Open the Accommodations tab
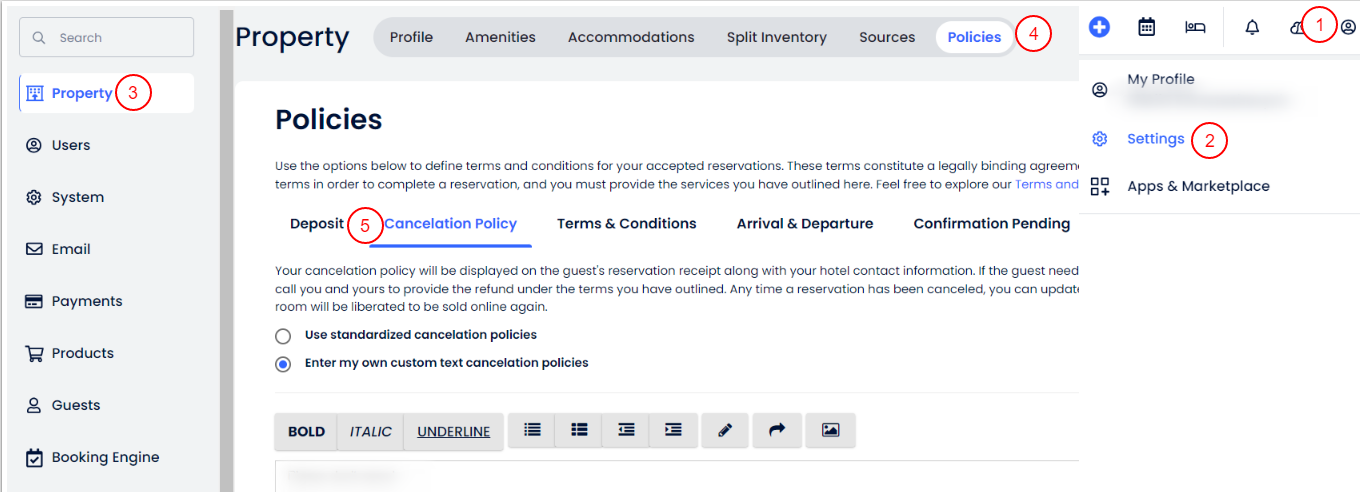This screenshot has height=492, width=1360. (x=631, y=37)
